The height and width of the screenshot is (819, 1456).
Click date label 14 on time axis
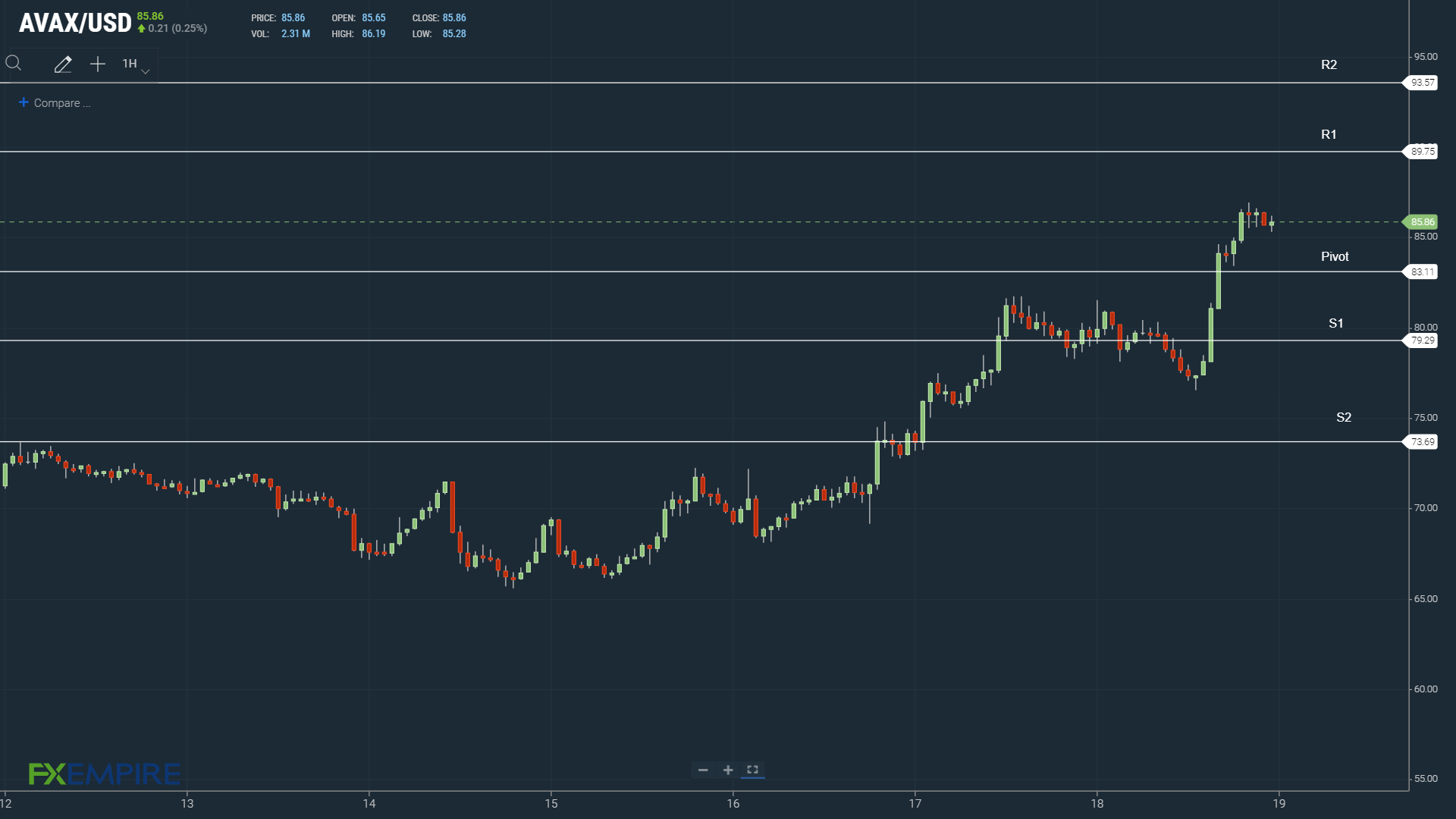coord(369,804)
